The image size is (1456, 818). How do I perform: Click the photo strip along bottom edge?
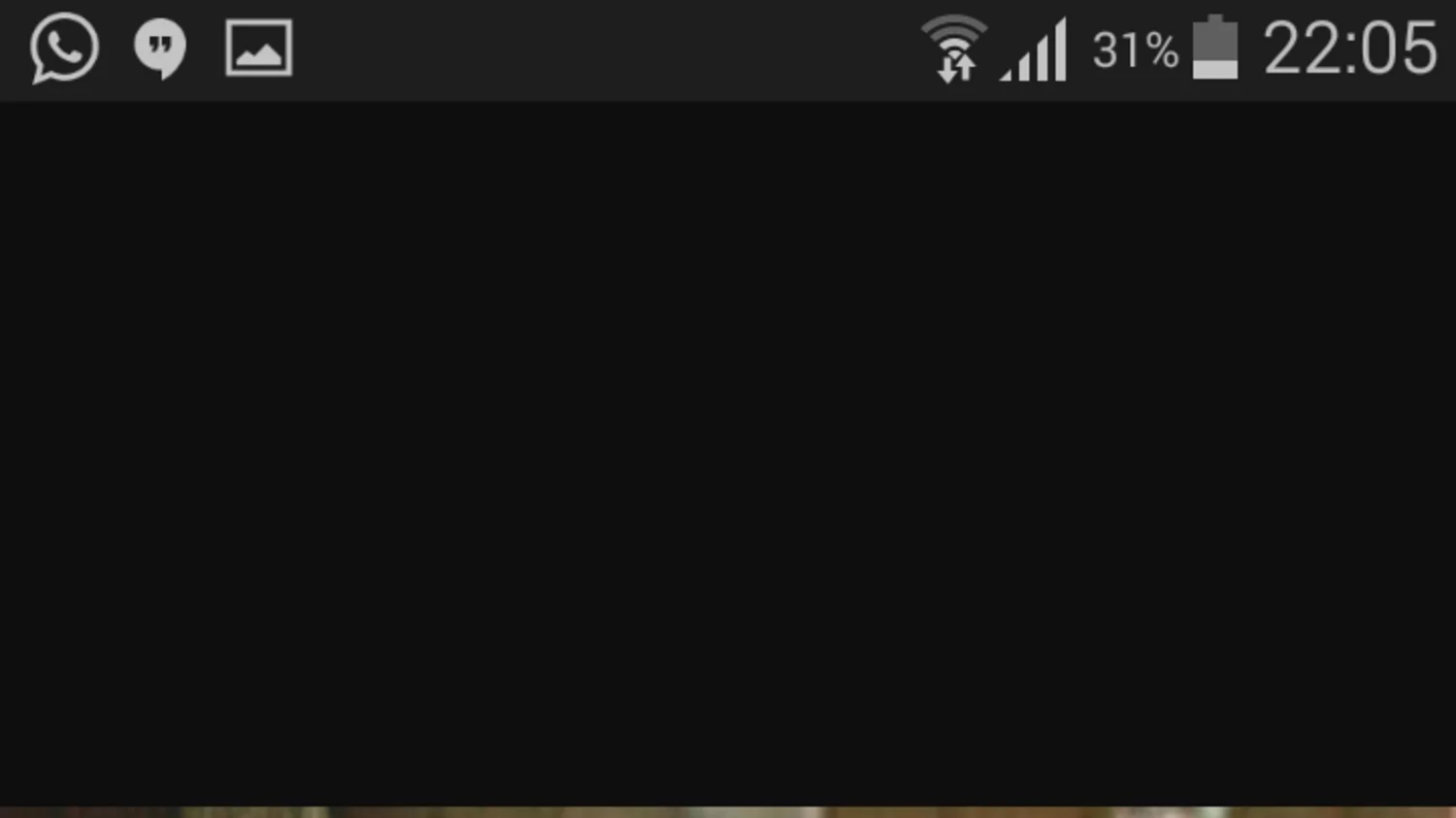pyautogui.click(x=728, y=812)
